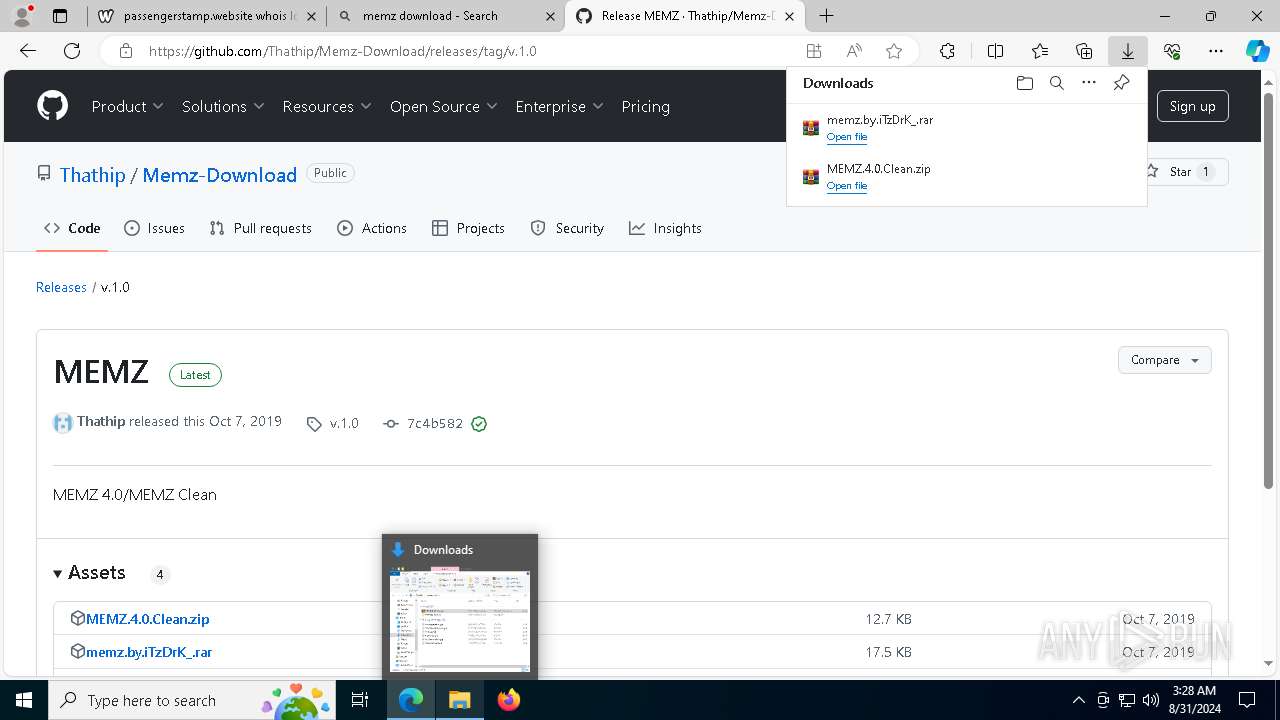
Task: Collapse the Assets section
Action: 90,573
